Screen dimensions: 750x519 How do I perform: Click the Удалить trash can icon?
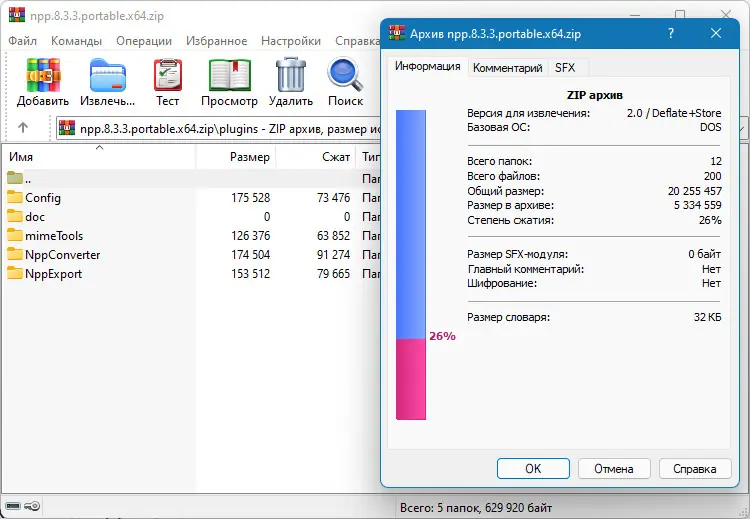[x=291, y=75]
